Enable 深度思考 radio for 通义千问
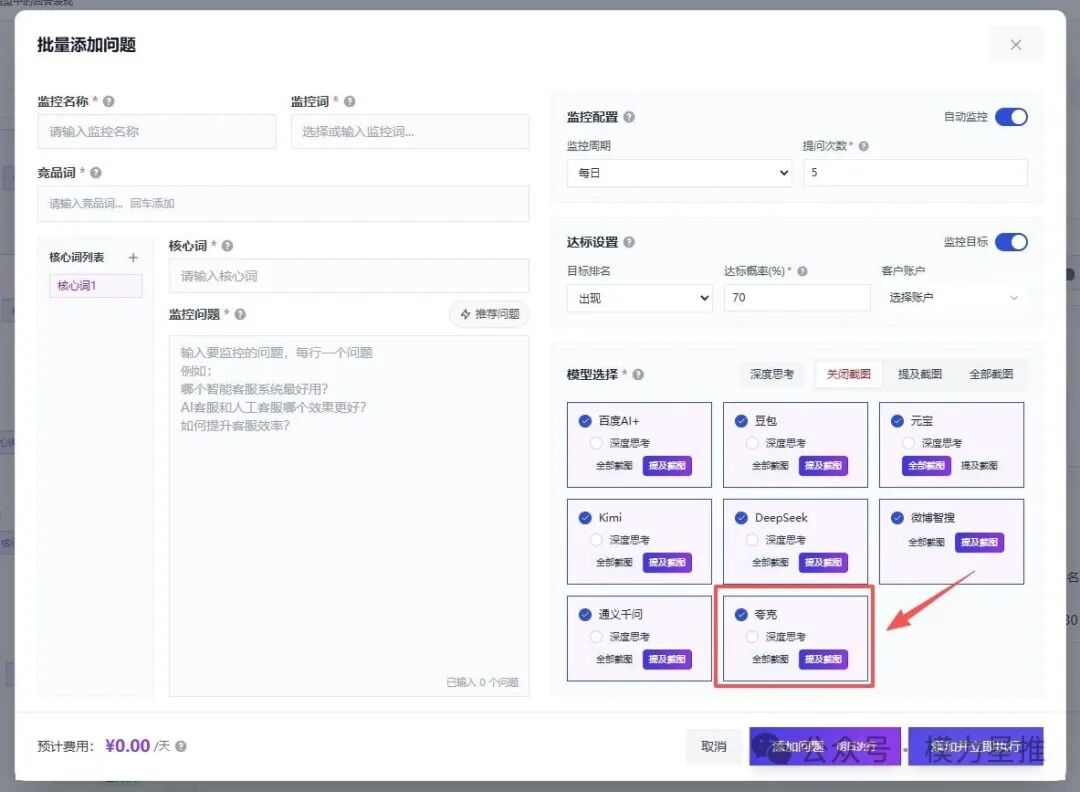Image resolution: width=1080 pixels, height=792 pixels. (x=596, y=636)
